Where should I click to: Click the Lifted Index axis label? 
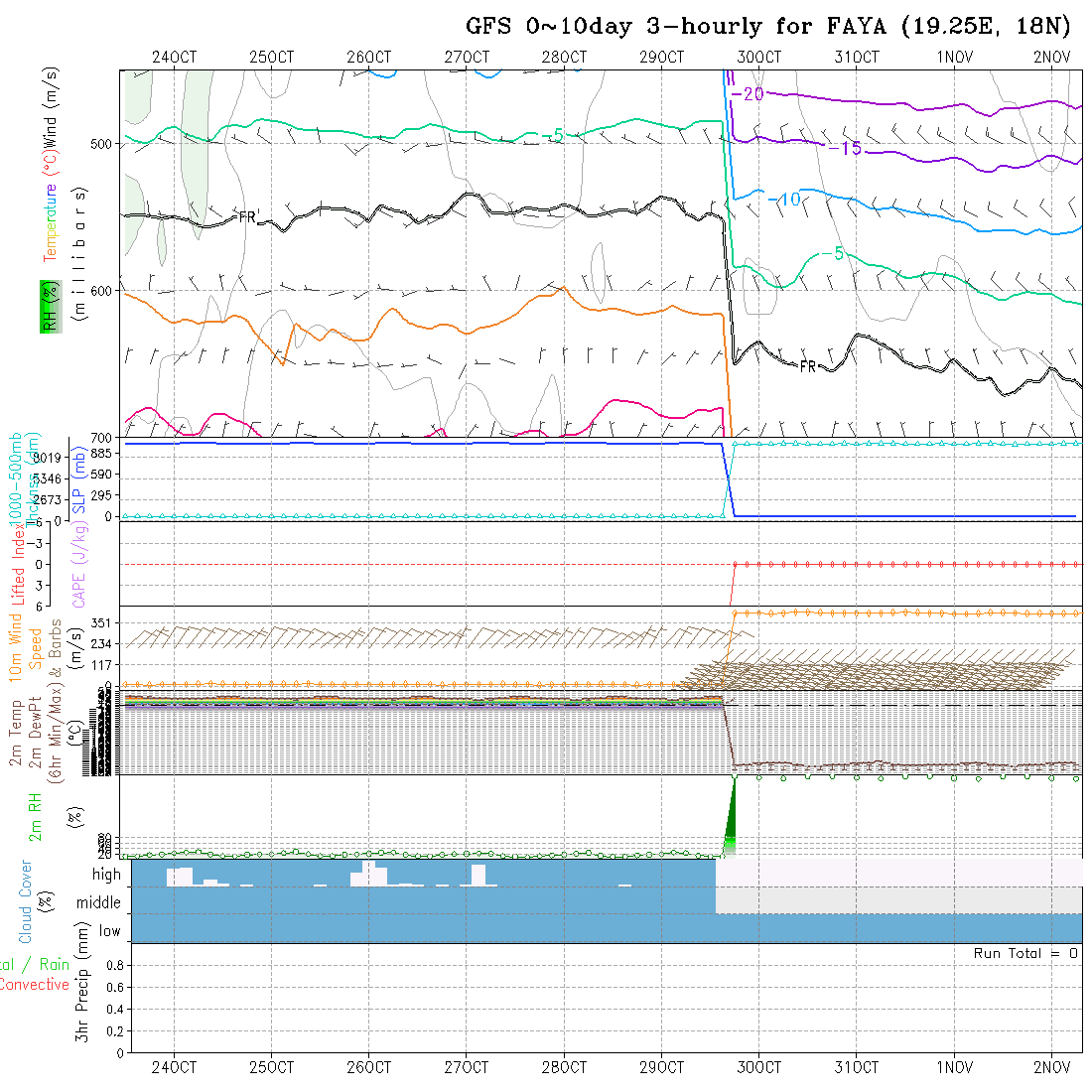point(18,564)
